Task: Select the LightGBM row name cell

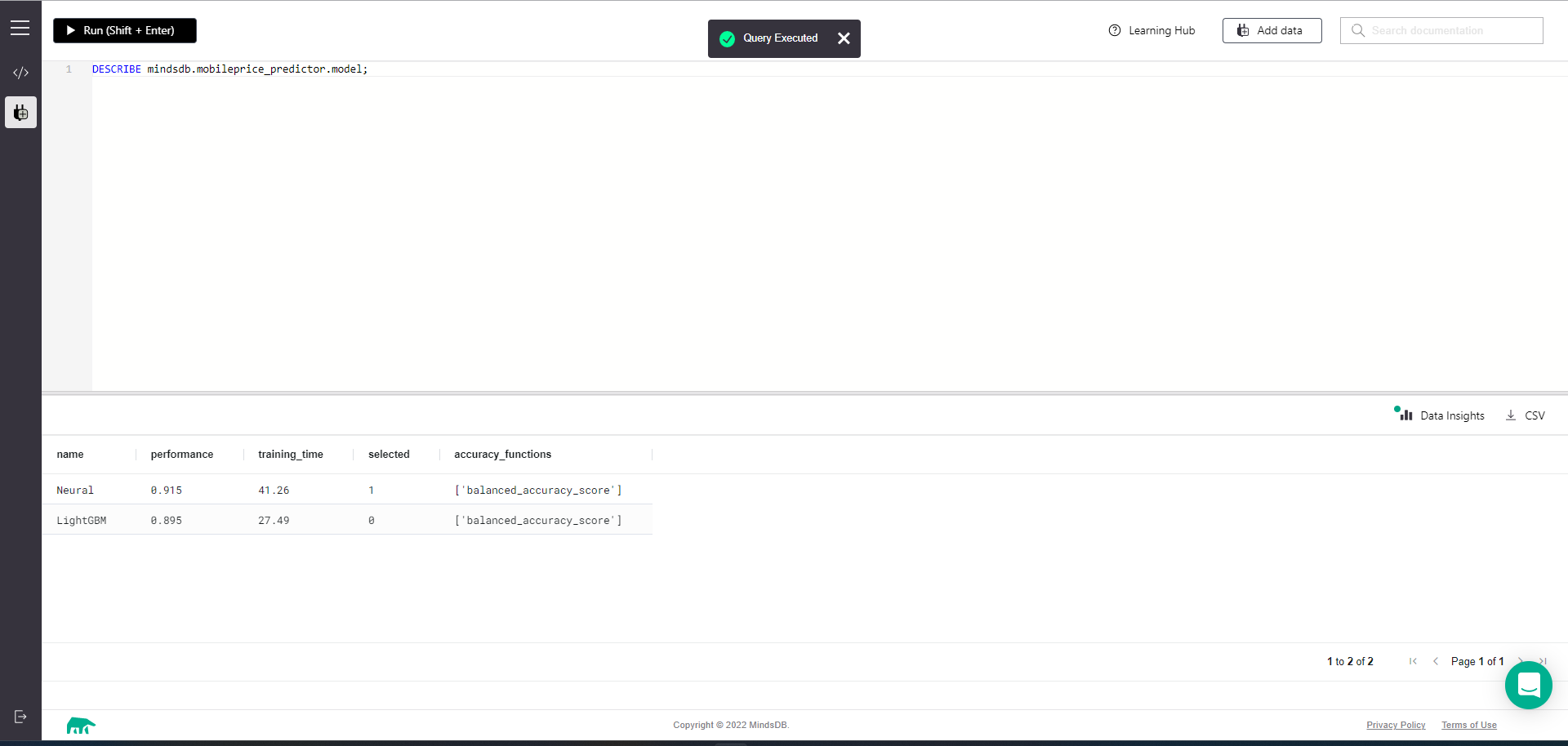Action: point(82,521)
